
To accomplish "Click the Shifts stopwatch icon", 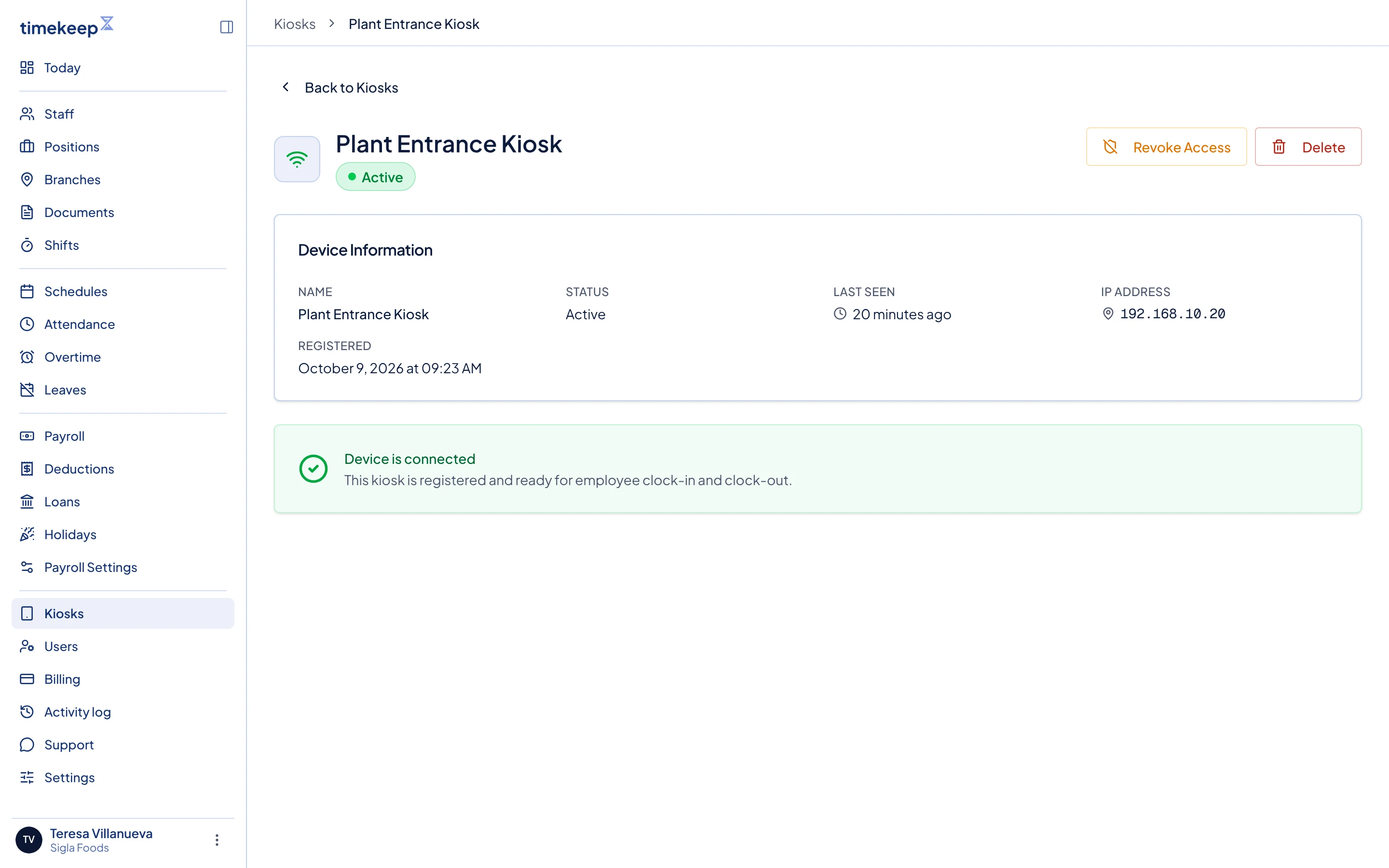I will (x=27, y=245).
